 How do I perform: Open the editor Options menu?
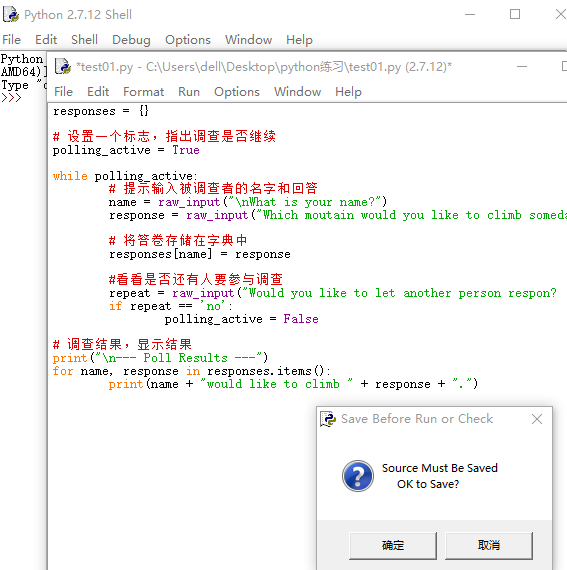click(x=237, y=92)
